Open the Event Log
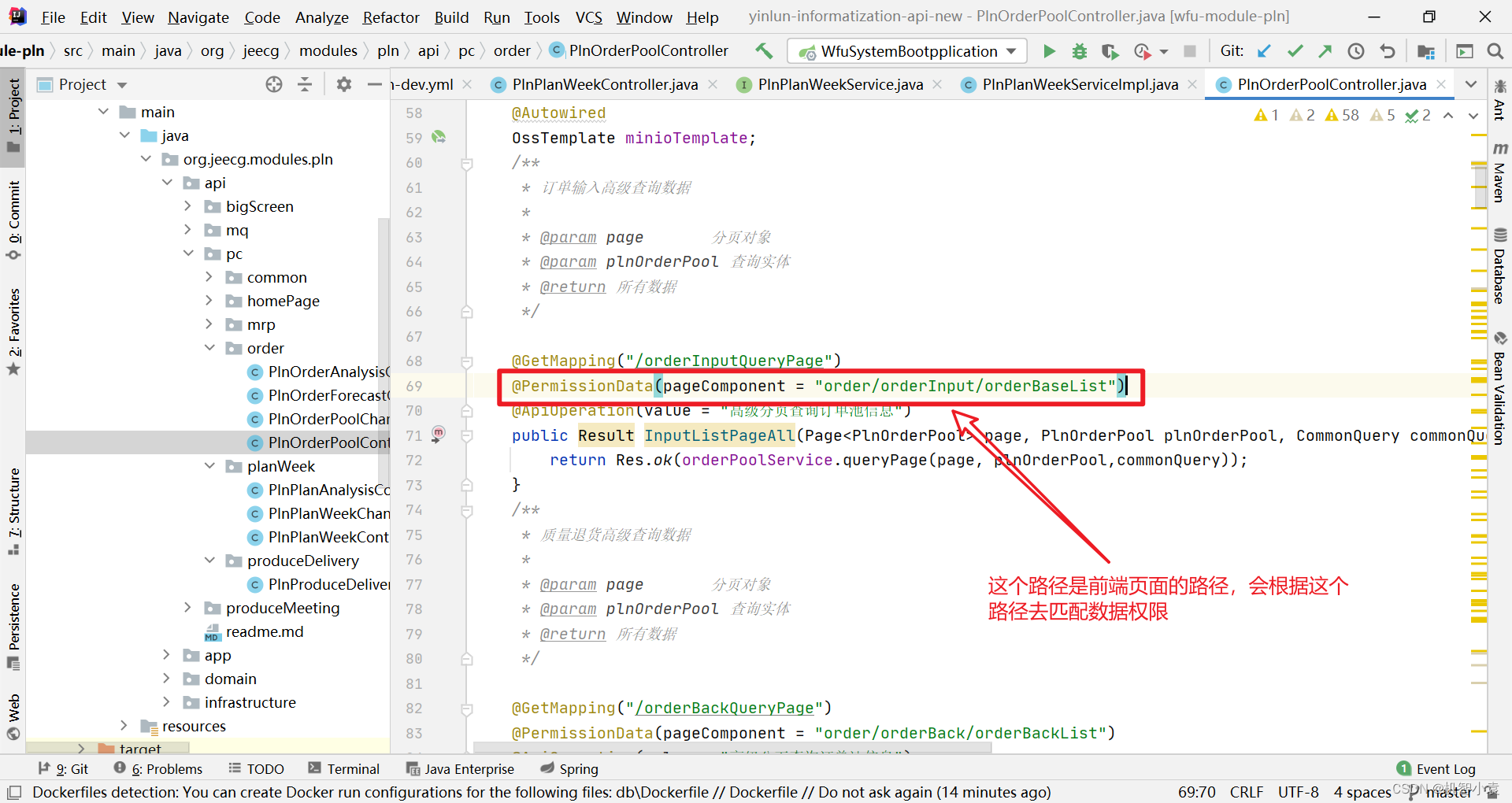The width and height of the screenshot is (1512, 803). (x=1436, y=769)
